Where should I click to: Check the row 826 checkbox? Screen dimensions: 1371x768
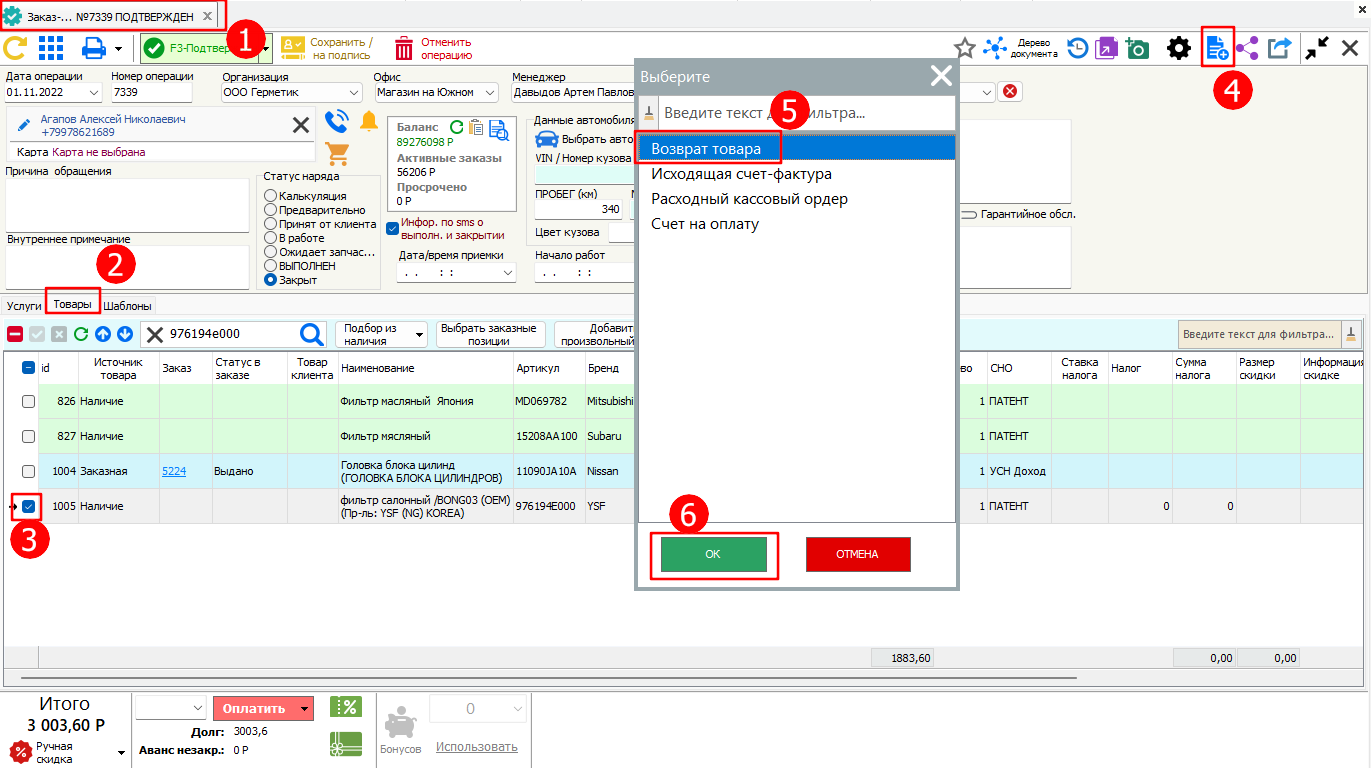coord(28,401)
